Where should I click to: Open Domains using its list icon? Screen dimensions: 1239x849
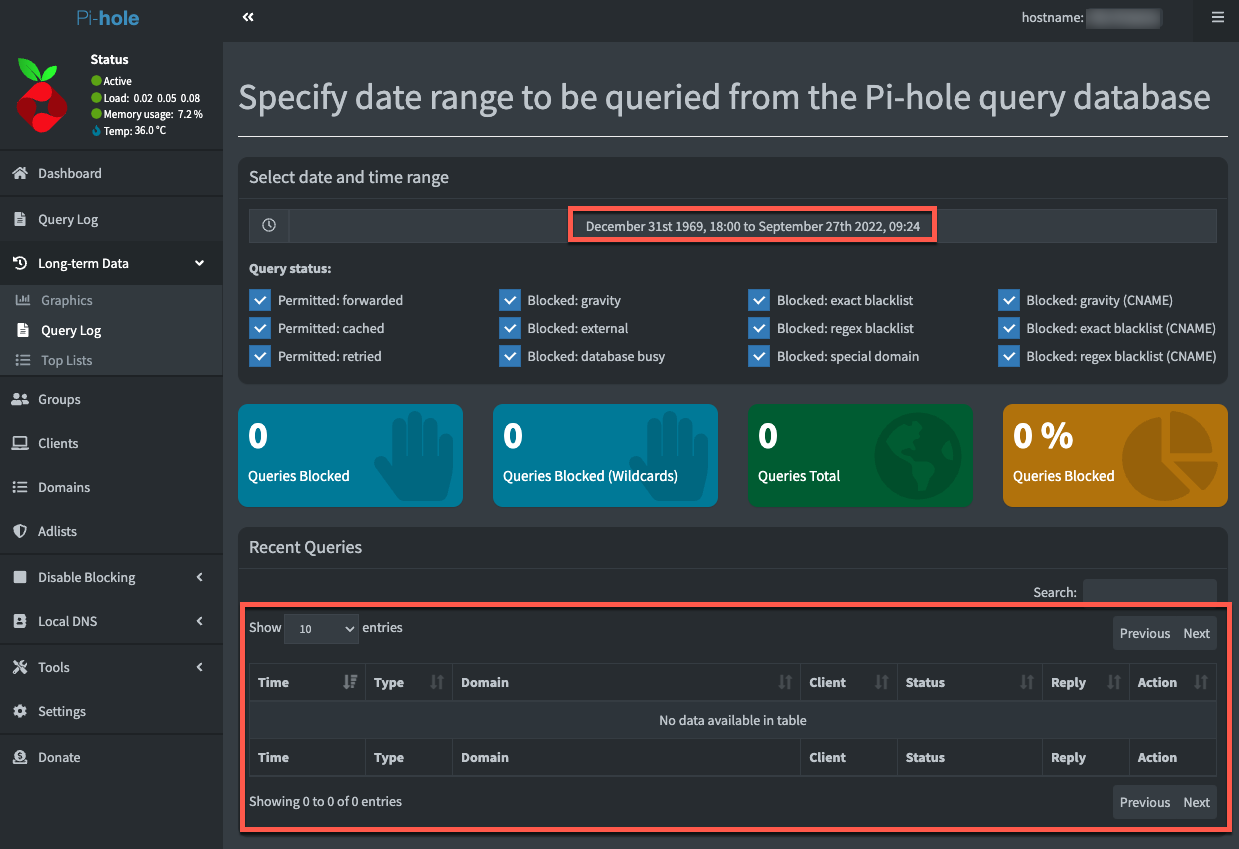(x=20, y=487)
